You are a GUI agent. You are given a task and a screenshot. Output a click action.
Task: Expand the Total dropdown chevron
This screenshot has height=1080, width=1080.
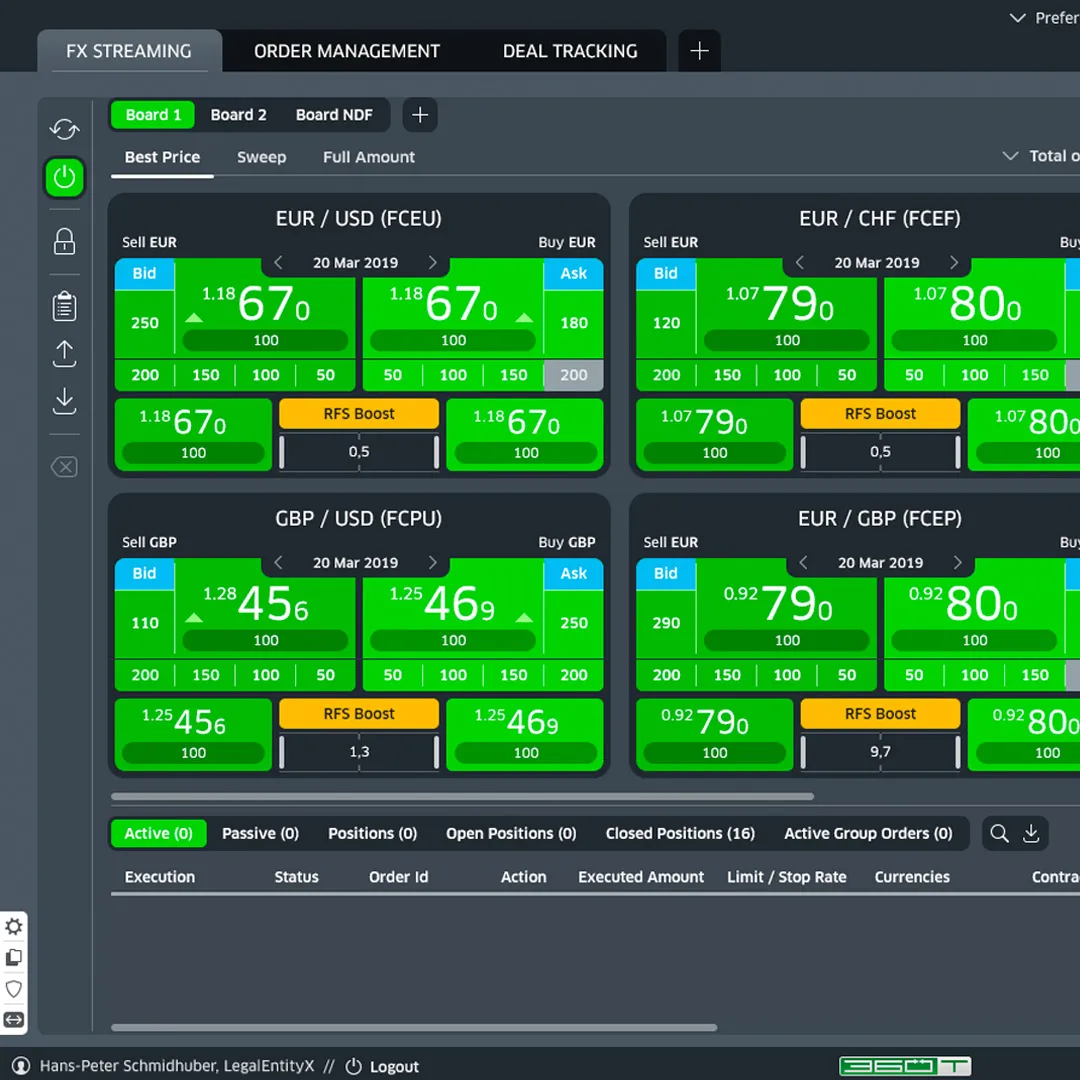(x=1010, y=156)
